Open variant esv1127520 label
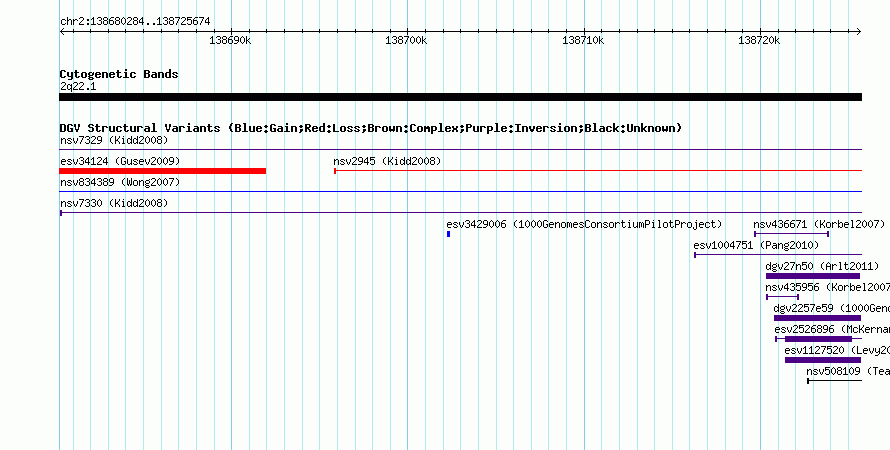The height and width of the screenshot is (450, 890). point(837,350)
